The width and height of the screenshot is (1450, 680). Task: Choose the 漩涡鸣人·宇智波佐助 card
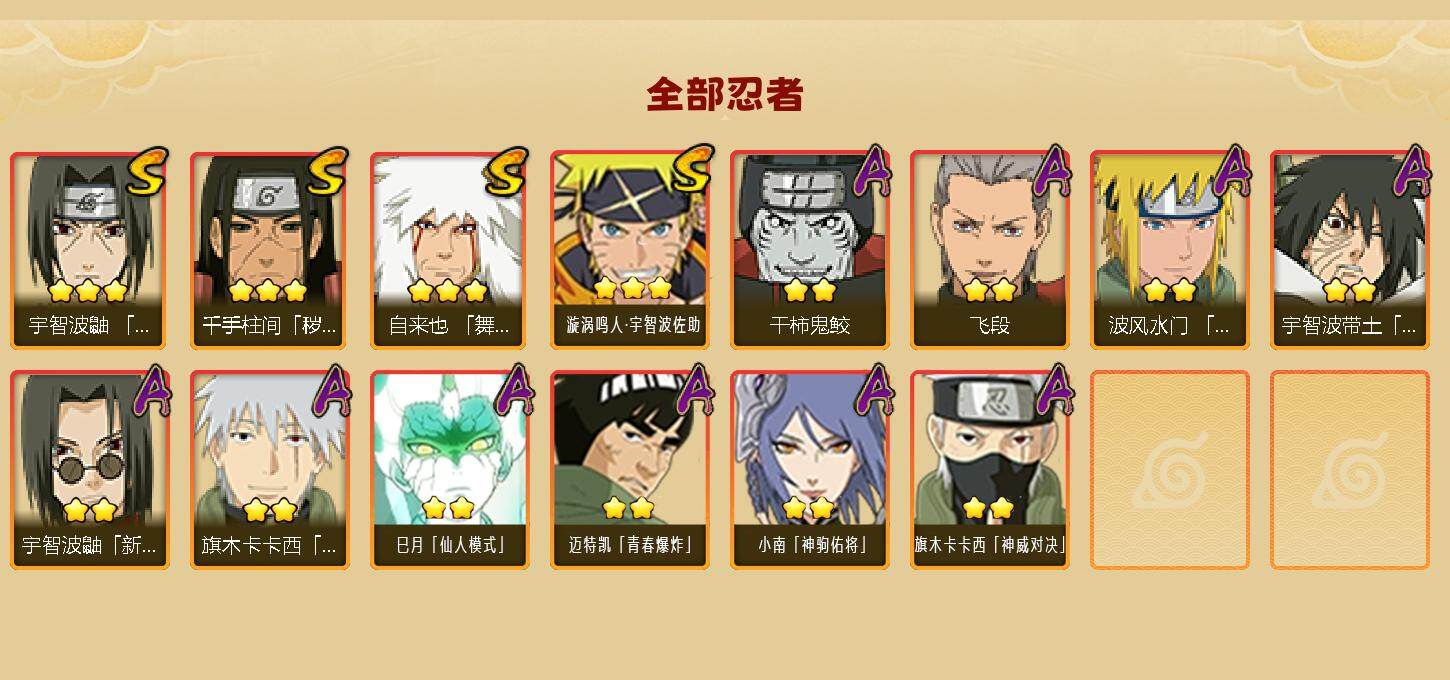pos(630,250)
